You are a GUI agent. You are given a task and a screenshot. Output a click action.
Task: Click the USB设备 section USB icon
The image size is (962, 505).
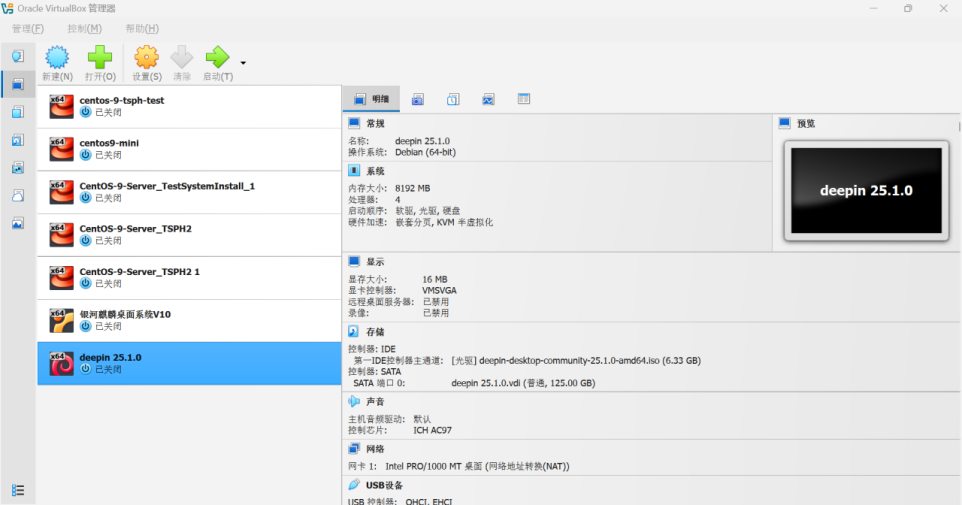(x=354, y=485)
